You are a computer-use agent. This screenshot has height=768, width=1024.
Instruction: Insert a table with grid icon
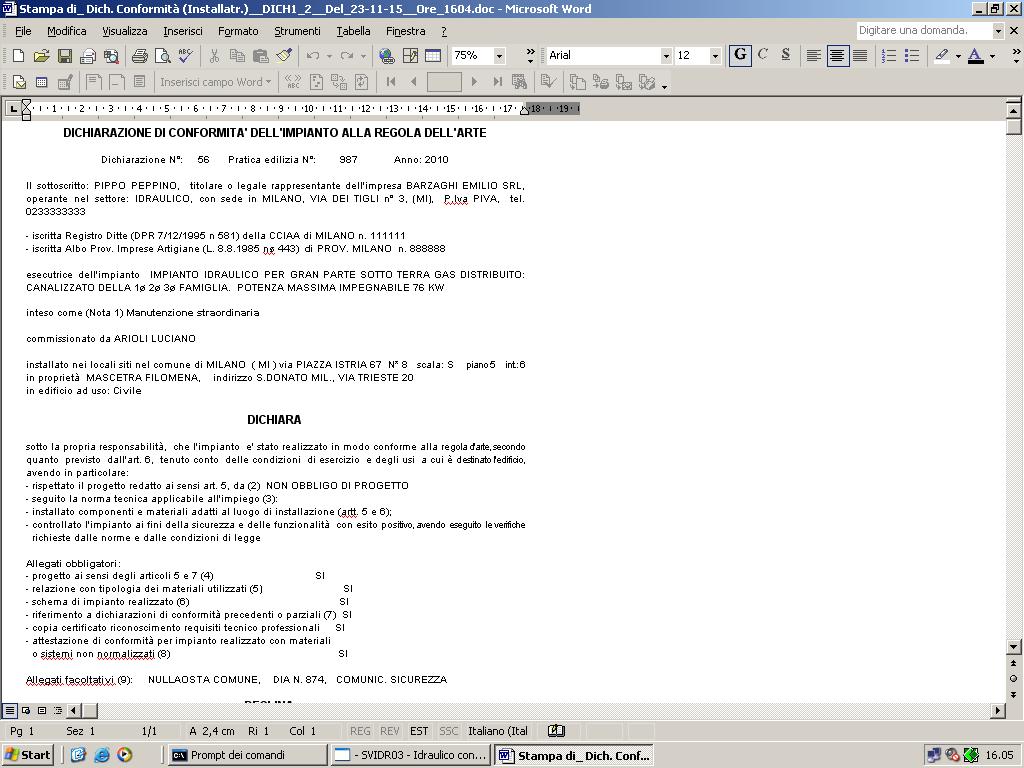click(433, 56)
